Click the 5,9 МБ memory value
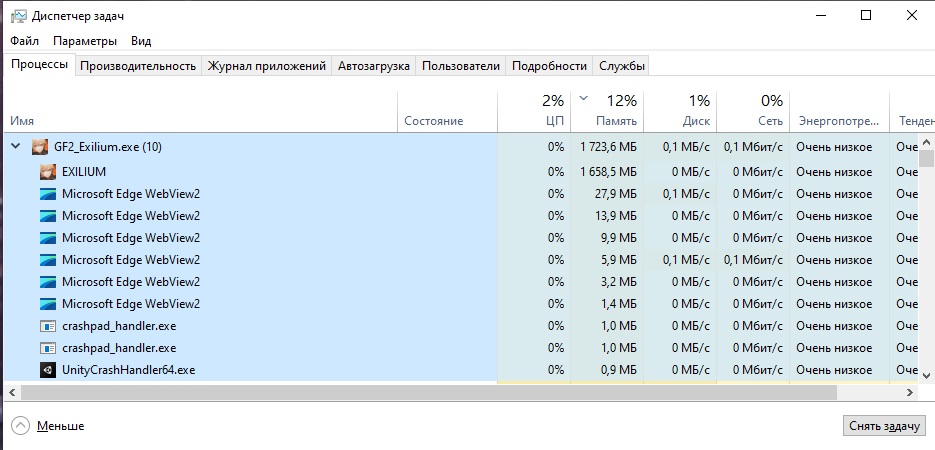The image size is (935, 450). click(x=620, y=260)
